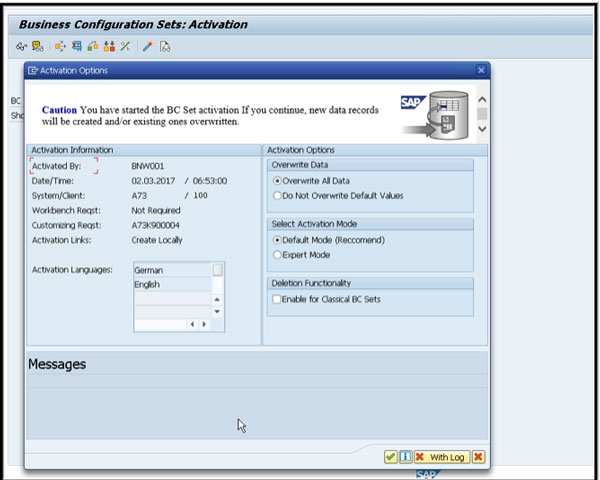
Task: Close the Activation Options dialog via title X
Action: click(x=481, y=70)
